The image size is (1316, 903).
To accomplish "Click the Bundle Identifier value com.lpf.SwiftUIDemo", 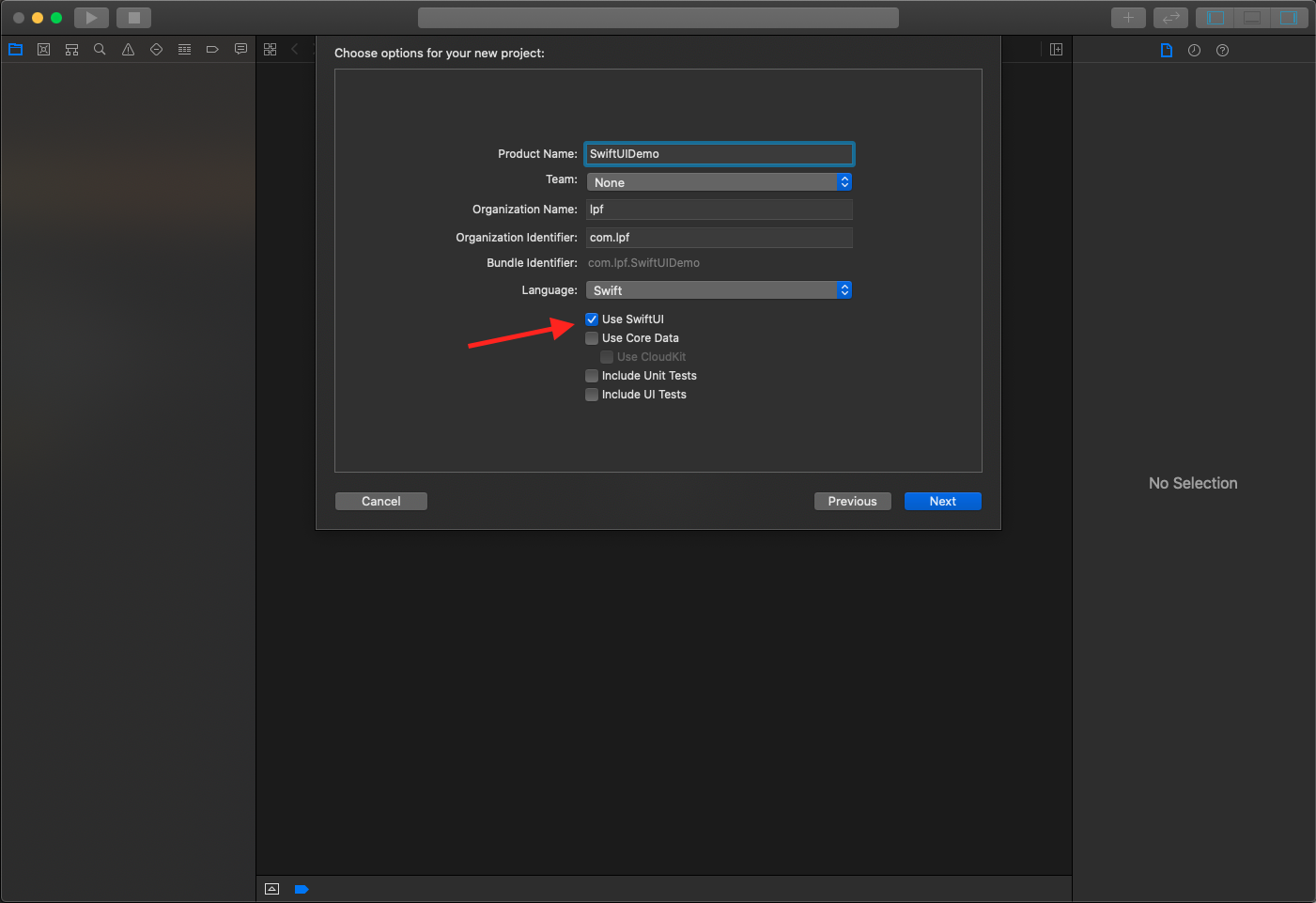I will pos(643,263).
